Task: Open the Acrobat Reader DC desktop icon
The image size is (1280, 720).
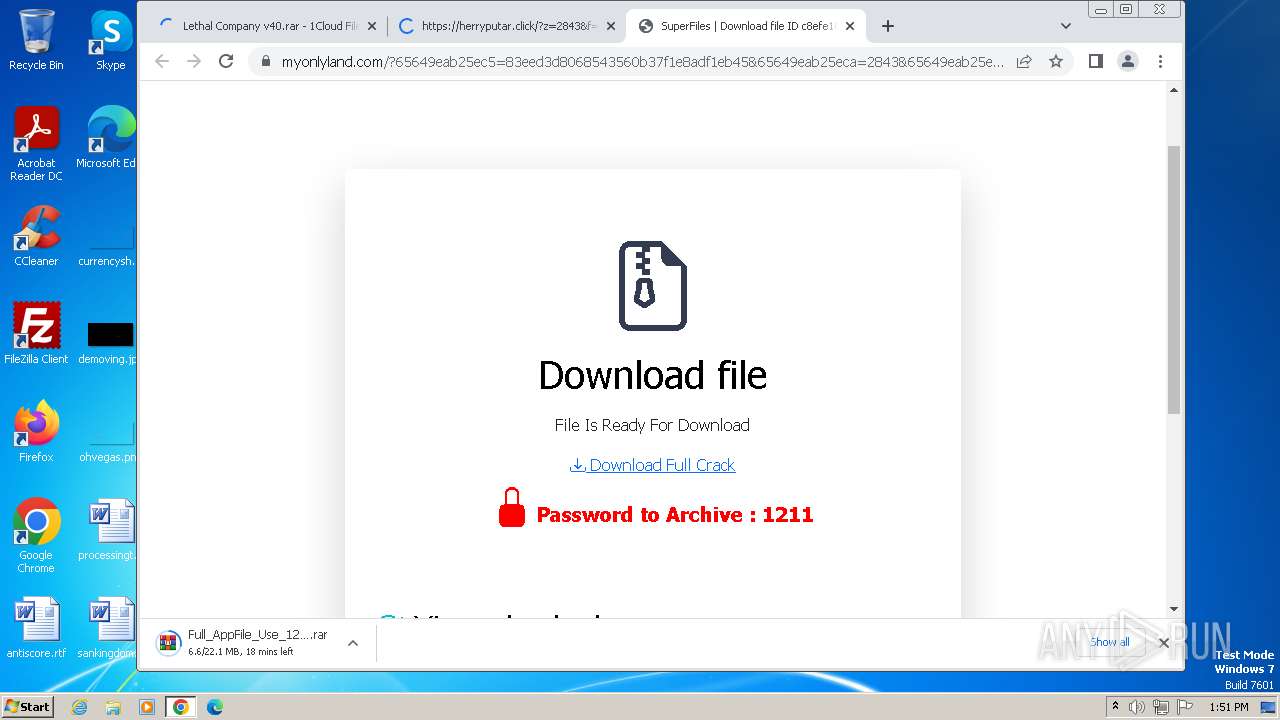Action: 36,144
